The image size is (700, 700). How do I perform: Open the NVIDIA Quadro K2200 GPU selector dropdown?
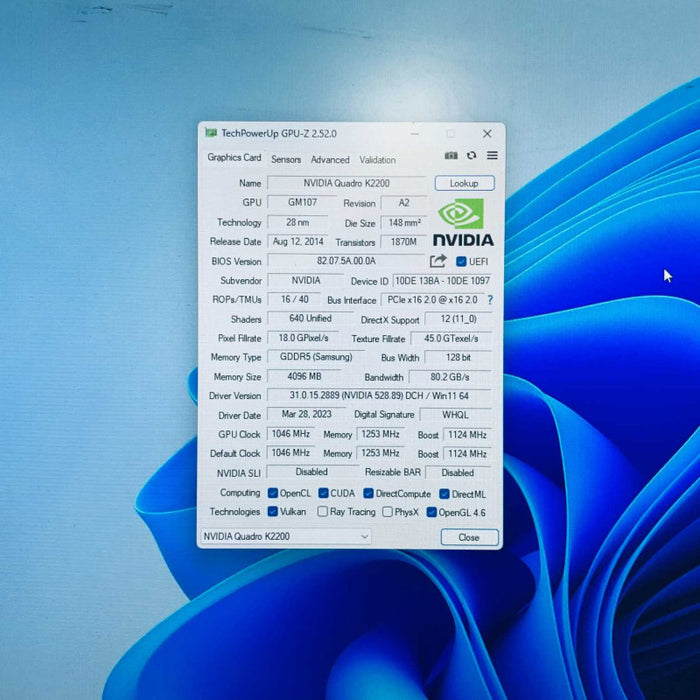point(286,536)
